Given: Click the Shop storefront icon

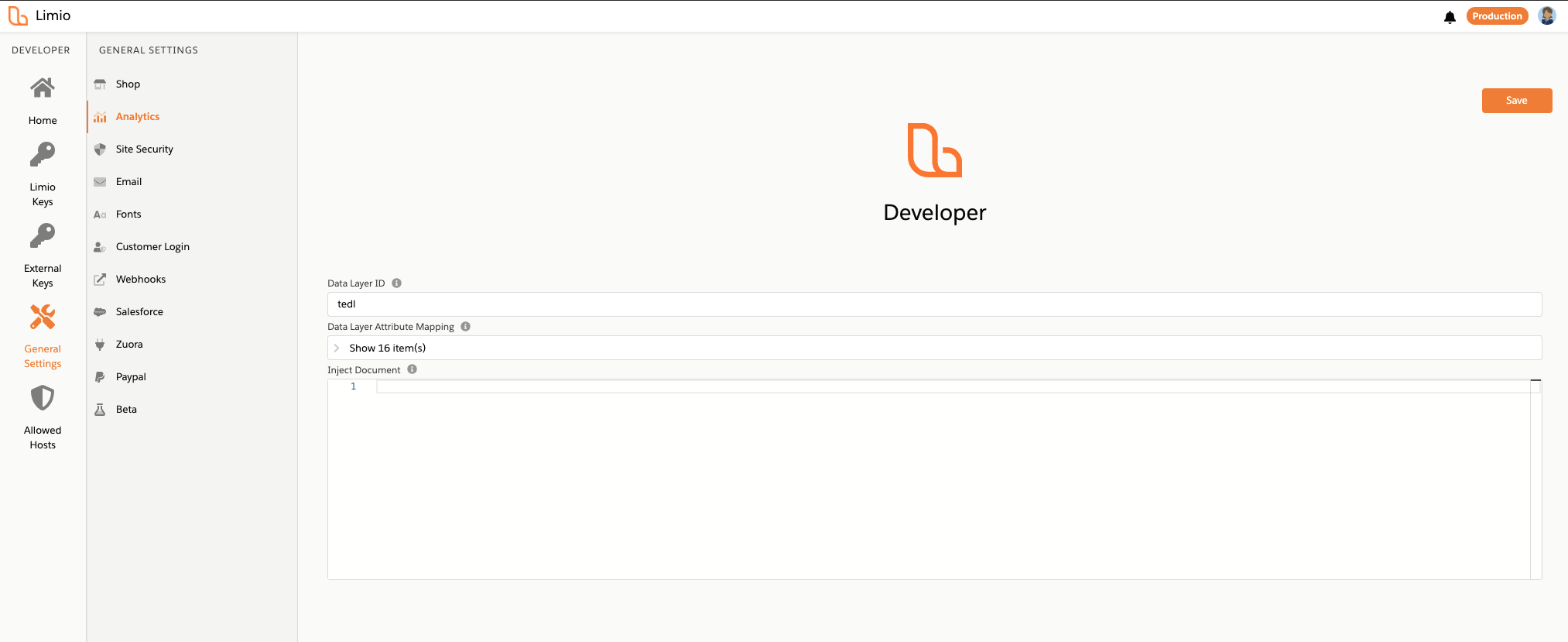Looking at the screenshot, I should coord(100,84).
